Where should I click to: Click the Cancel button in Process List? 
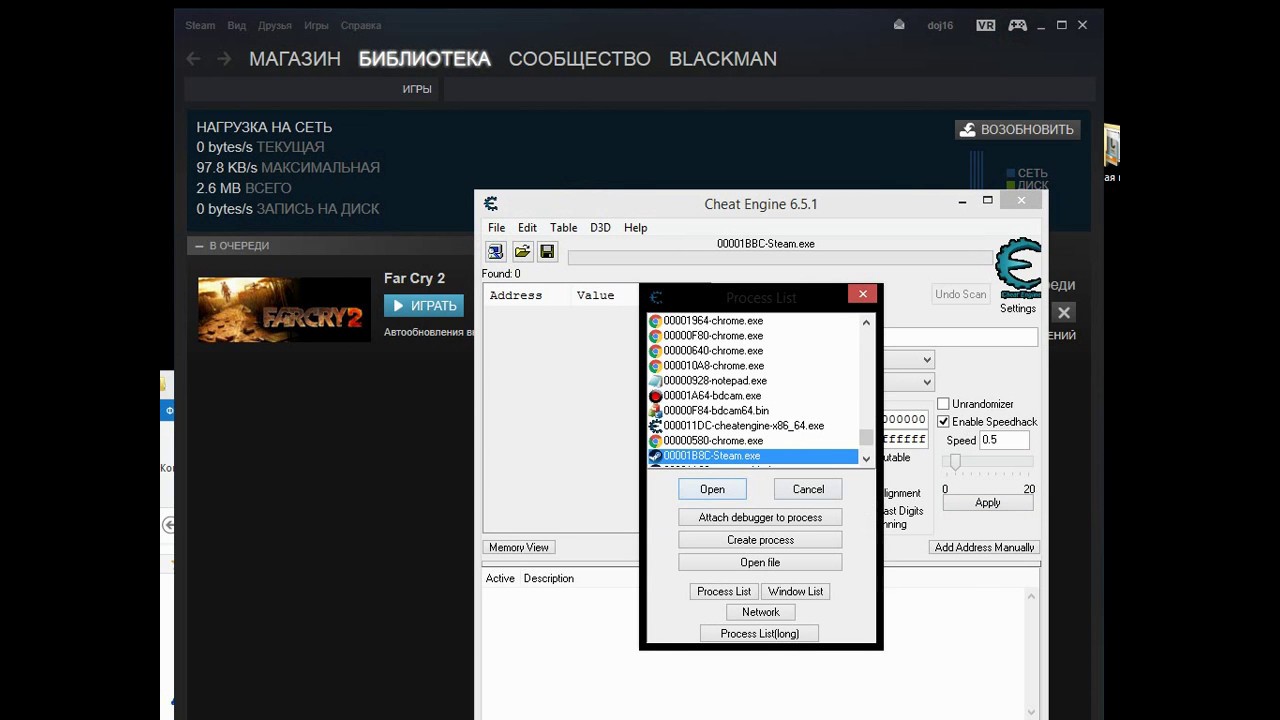808,489
